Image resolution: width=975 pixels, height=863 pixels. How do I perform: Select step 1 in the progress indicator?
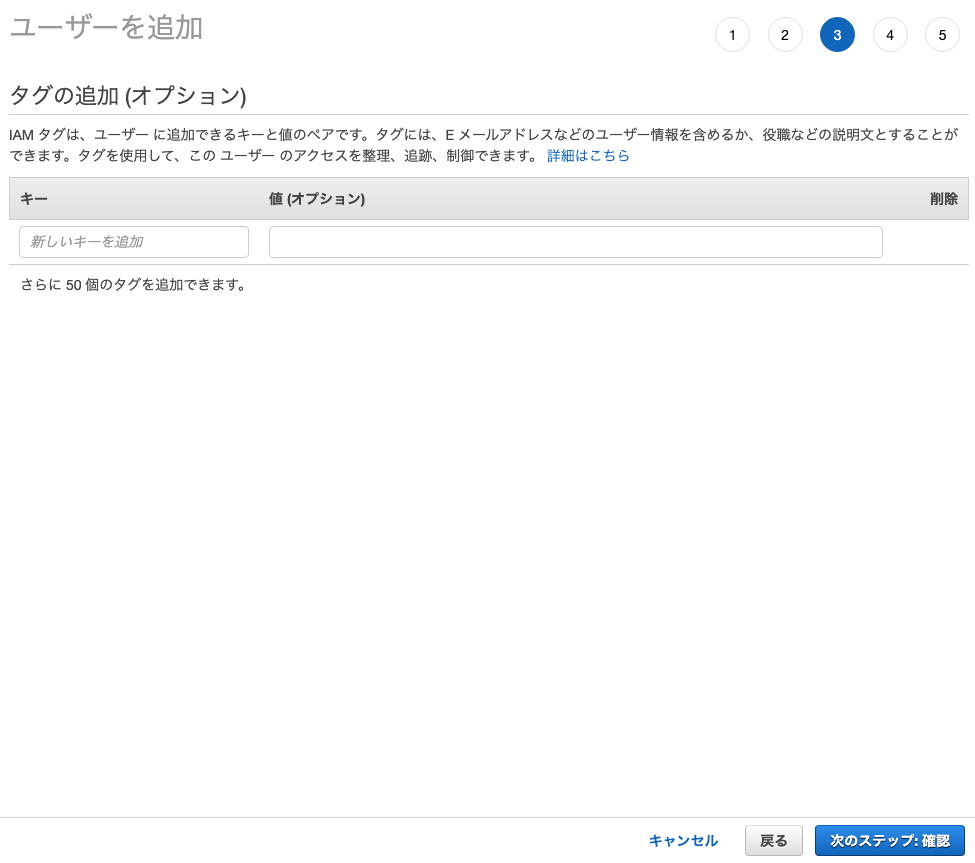pos(732,34)
